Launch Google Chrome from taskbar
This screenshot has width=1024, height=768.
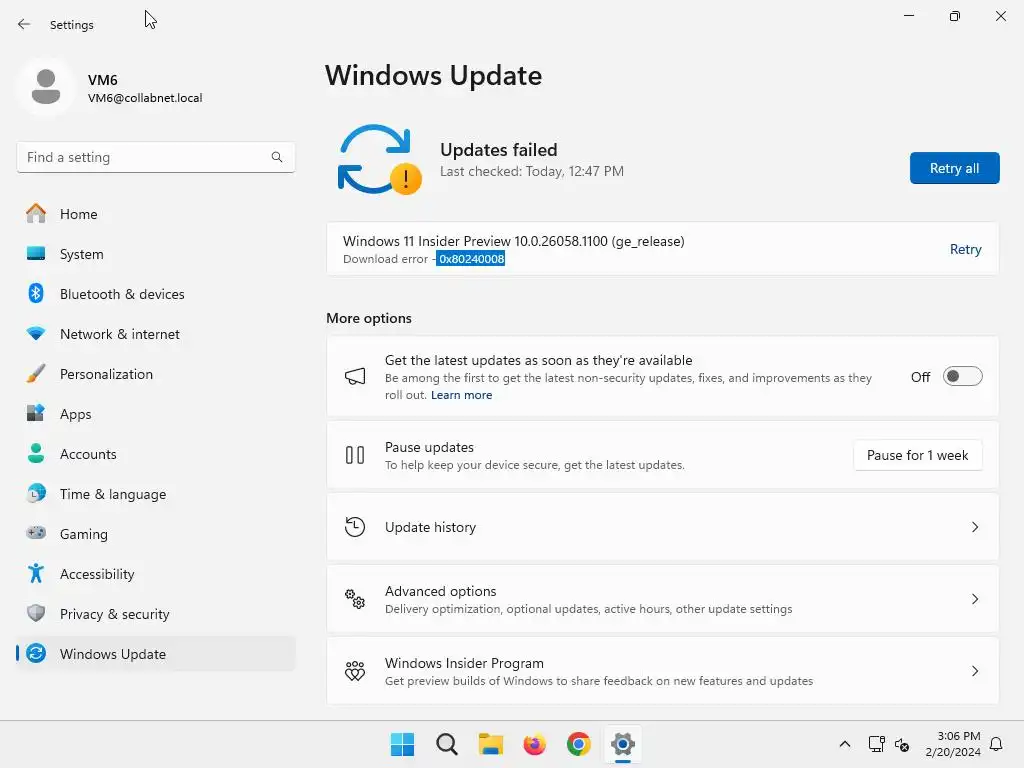pos(579,744)
